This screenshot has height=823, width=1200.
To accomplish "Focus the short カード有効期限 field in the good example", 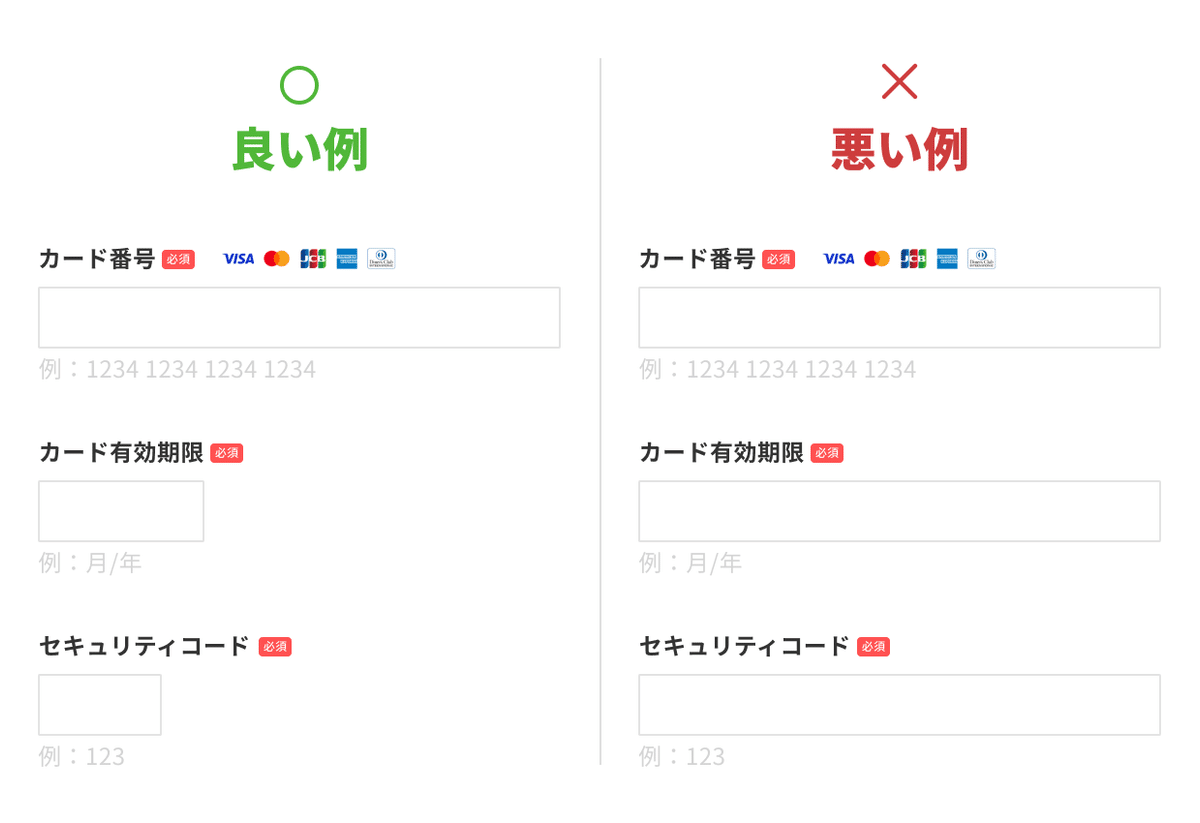I will [x=121, y=511].
